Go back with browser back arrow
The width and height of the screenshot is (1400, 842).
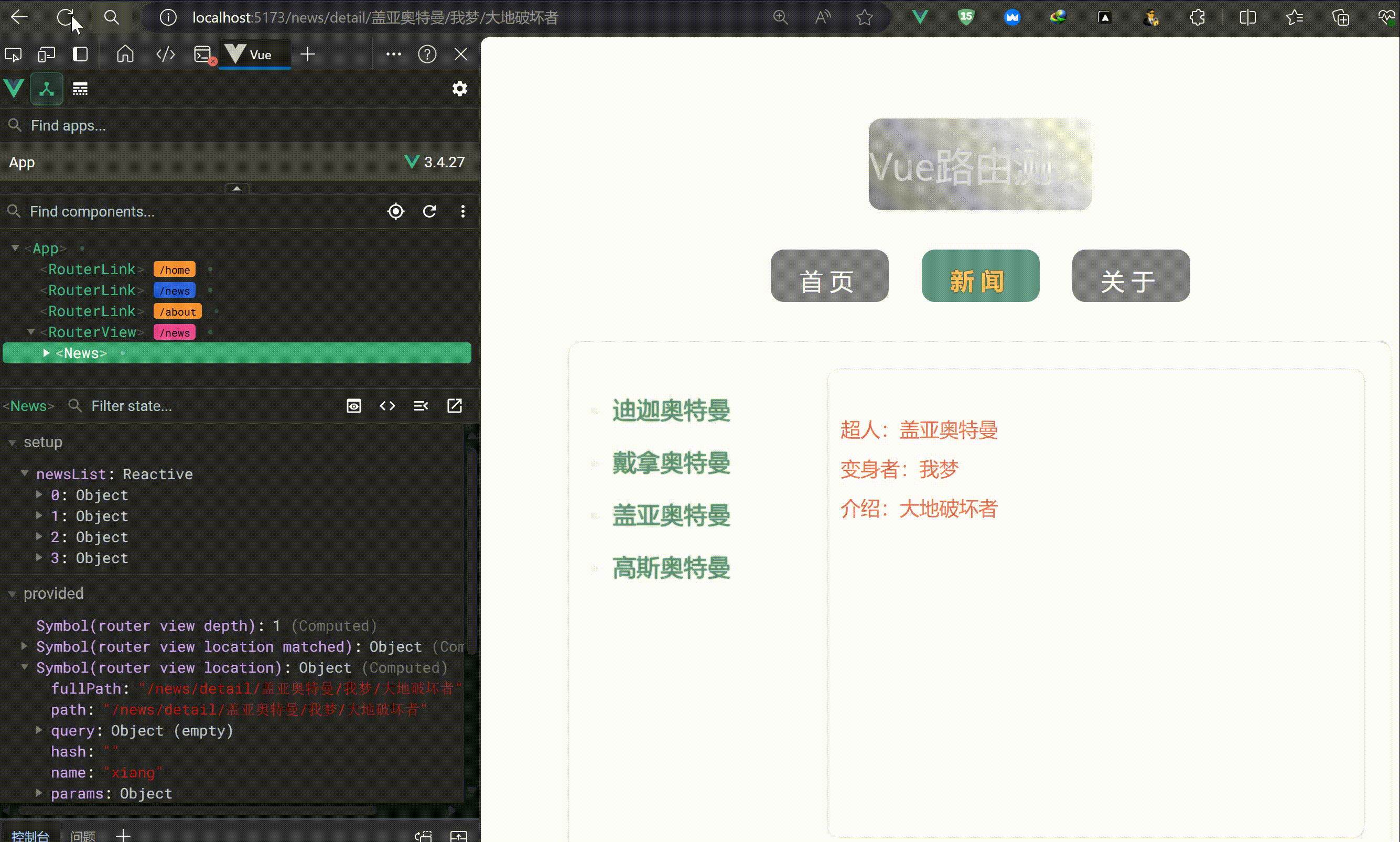(19, 18)
